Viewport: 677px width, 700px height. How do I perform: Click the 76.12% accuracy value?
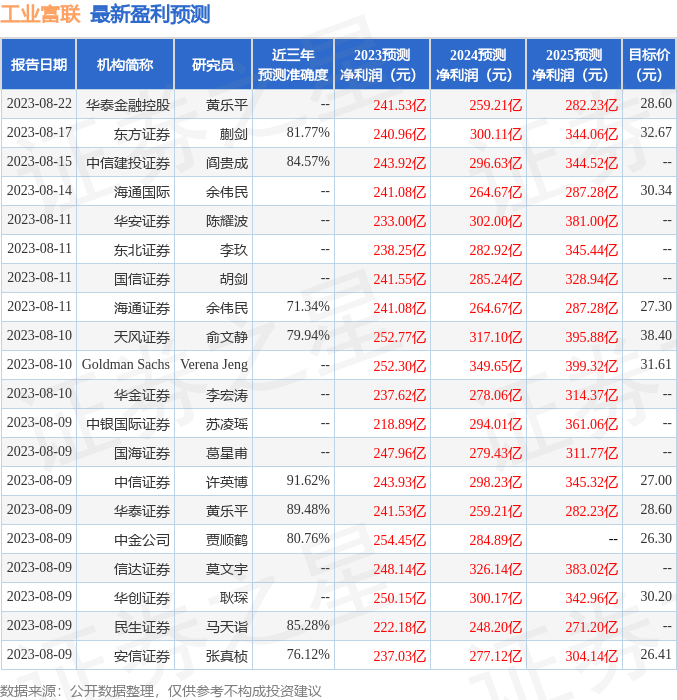point(308,655)
